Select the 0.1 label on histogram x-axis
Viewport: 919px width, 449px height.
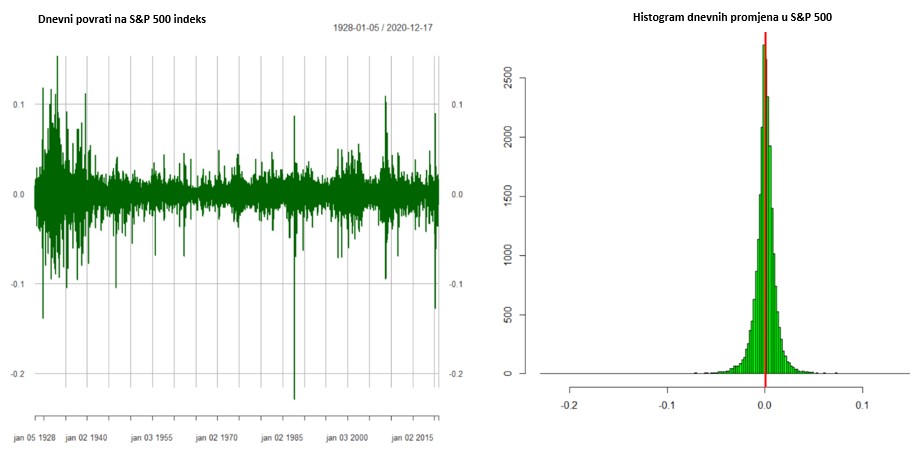click(x=863, y=406)
